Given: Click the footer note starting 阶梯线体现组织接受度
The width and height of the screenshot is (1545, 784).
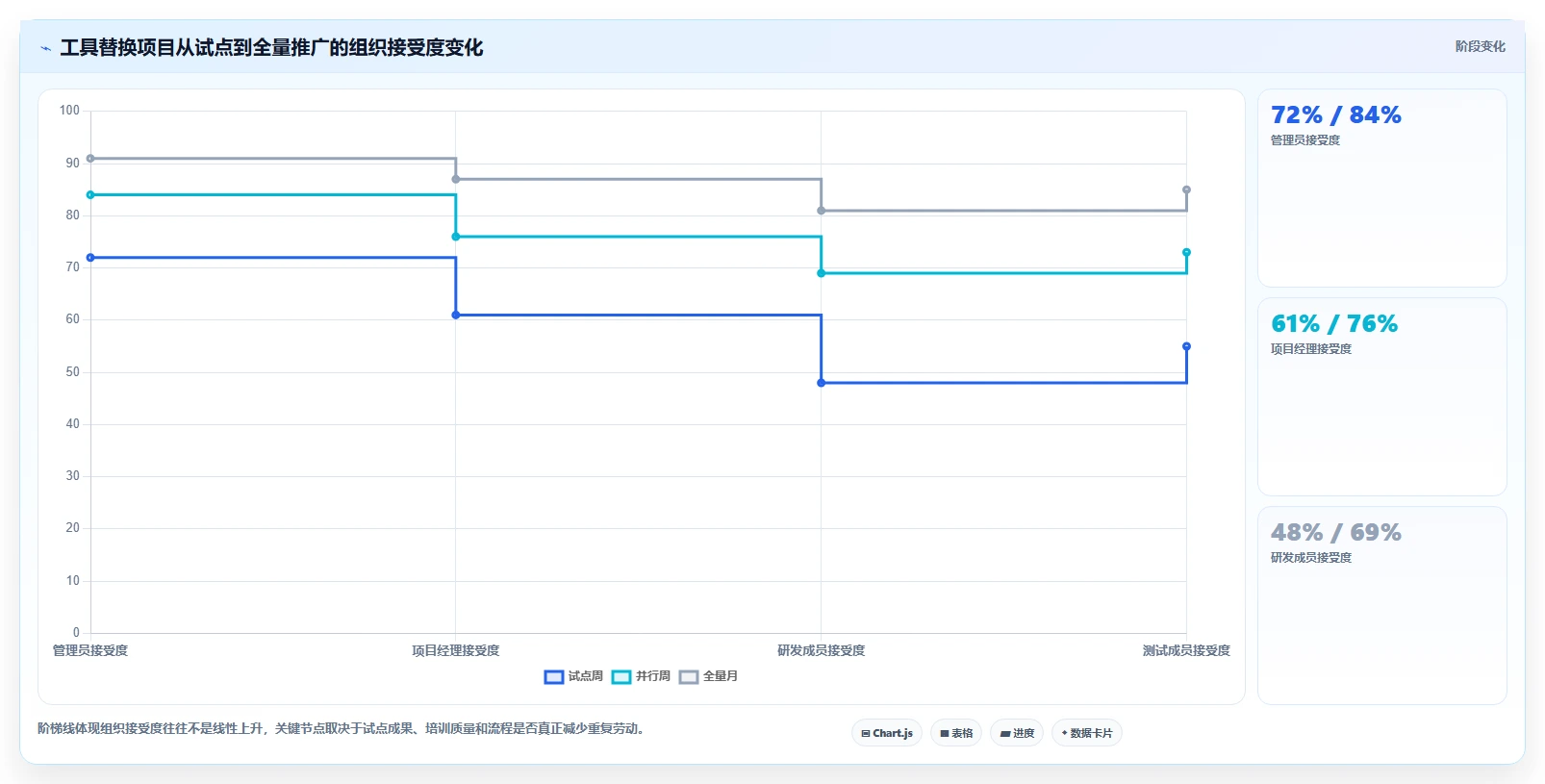Looking at the screenshot, I should 341,729.
